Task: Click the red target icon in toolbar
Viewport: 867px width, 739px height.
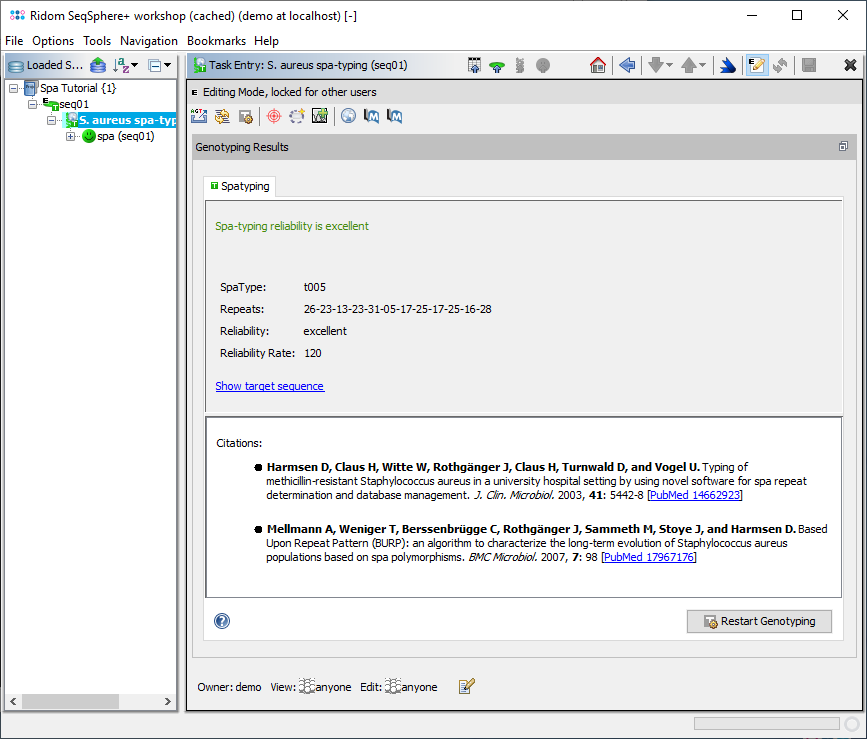Action: point(272,117)
